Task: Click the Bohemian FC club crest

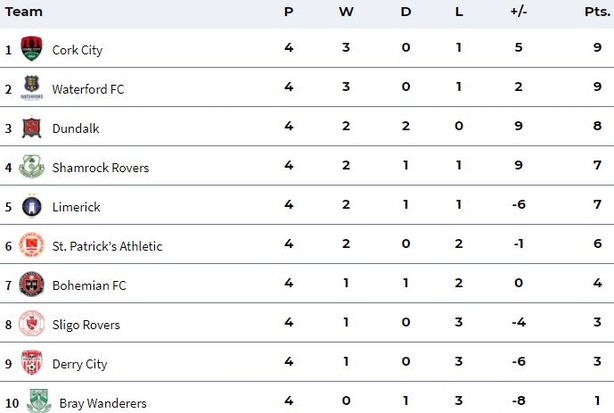Action: coord(32,284)
